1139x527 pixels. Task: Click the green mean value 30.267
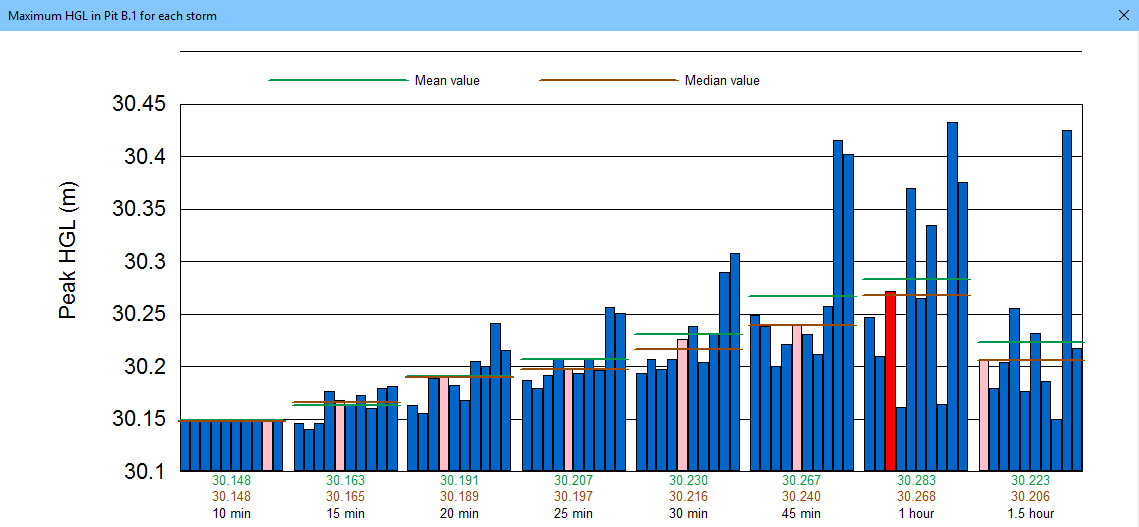801,480
